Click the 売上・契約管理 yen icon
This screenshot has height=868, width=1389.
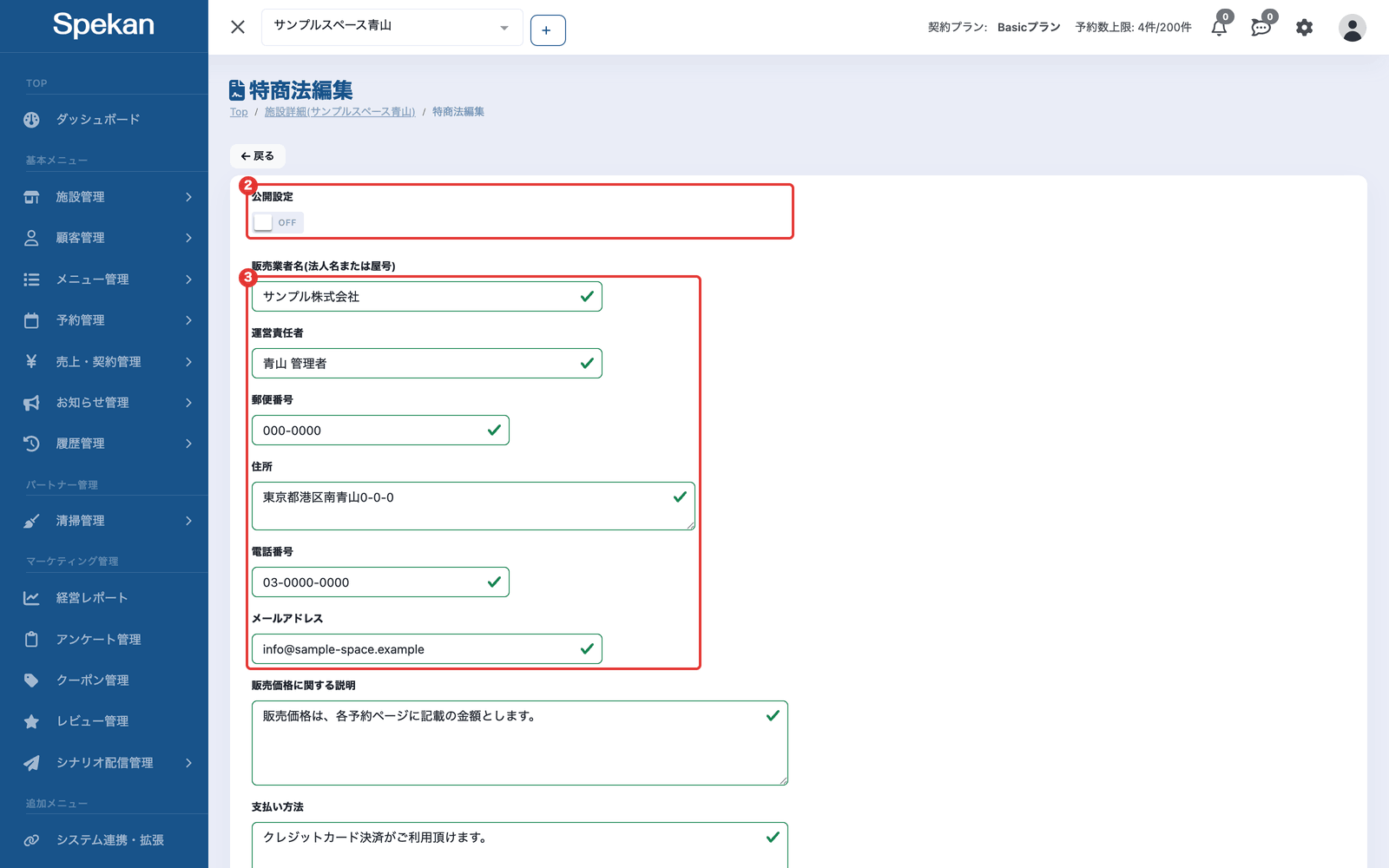31,361
